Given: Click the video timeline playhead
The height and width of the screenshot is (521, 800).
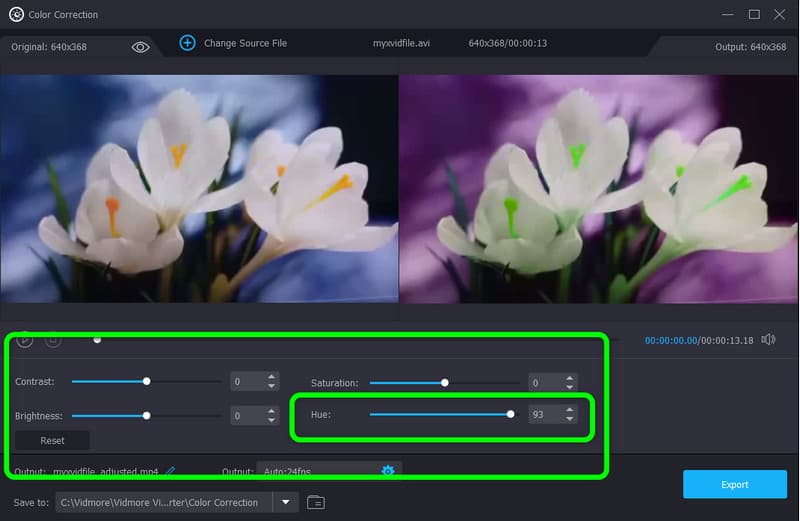Looking at the screenshot, I should click(97, 340).
